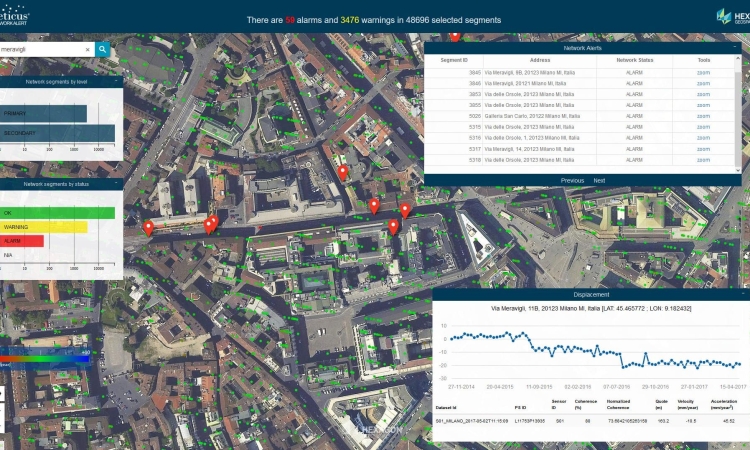This screenshot has height=450, width=750.
Task: Select the westernmost red alarm pin
Action: (x=149, y=228)
